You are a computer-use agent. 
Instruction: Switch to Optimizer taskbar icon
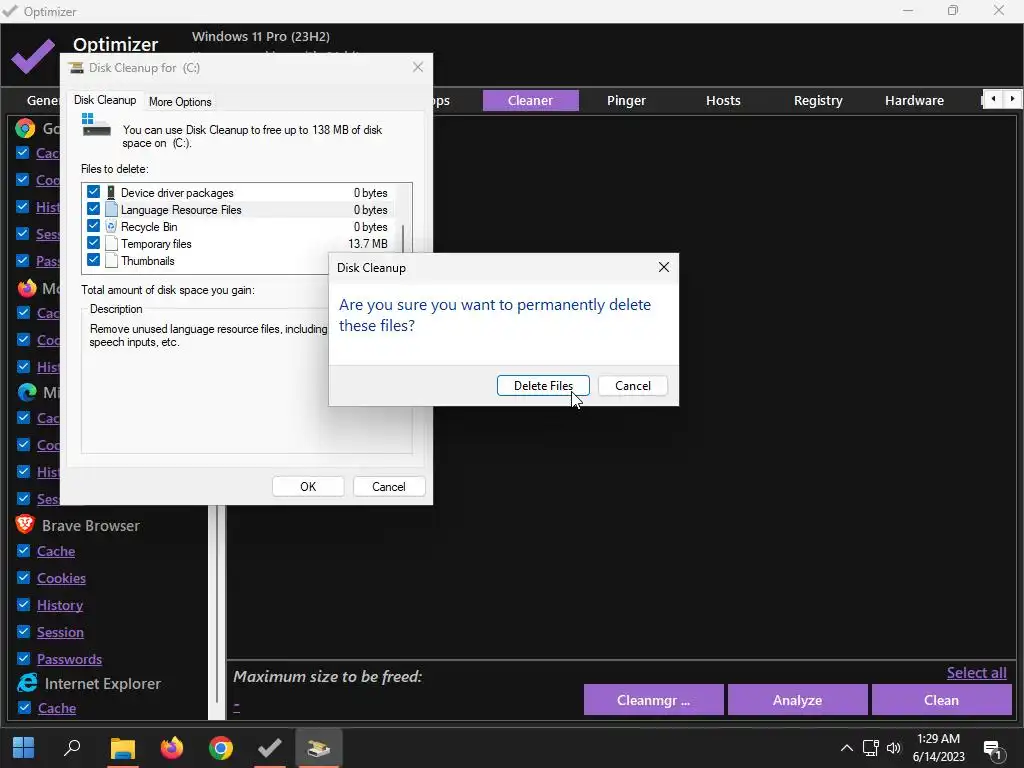(269, 748)
